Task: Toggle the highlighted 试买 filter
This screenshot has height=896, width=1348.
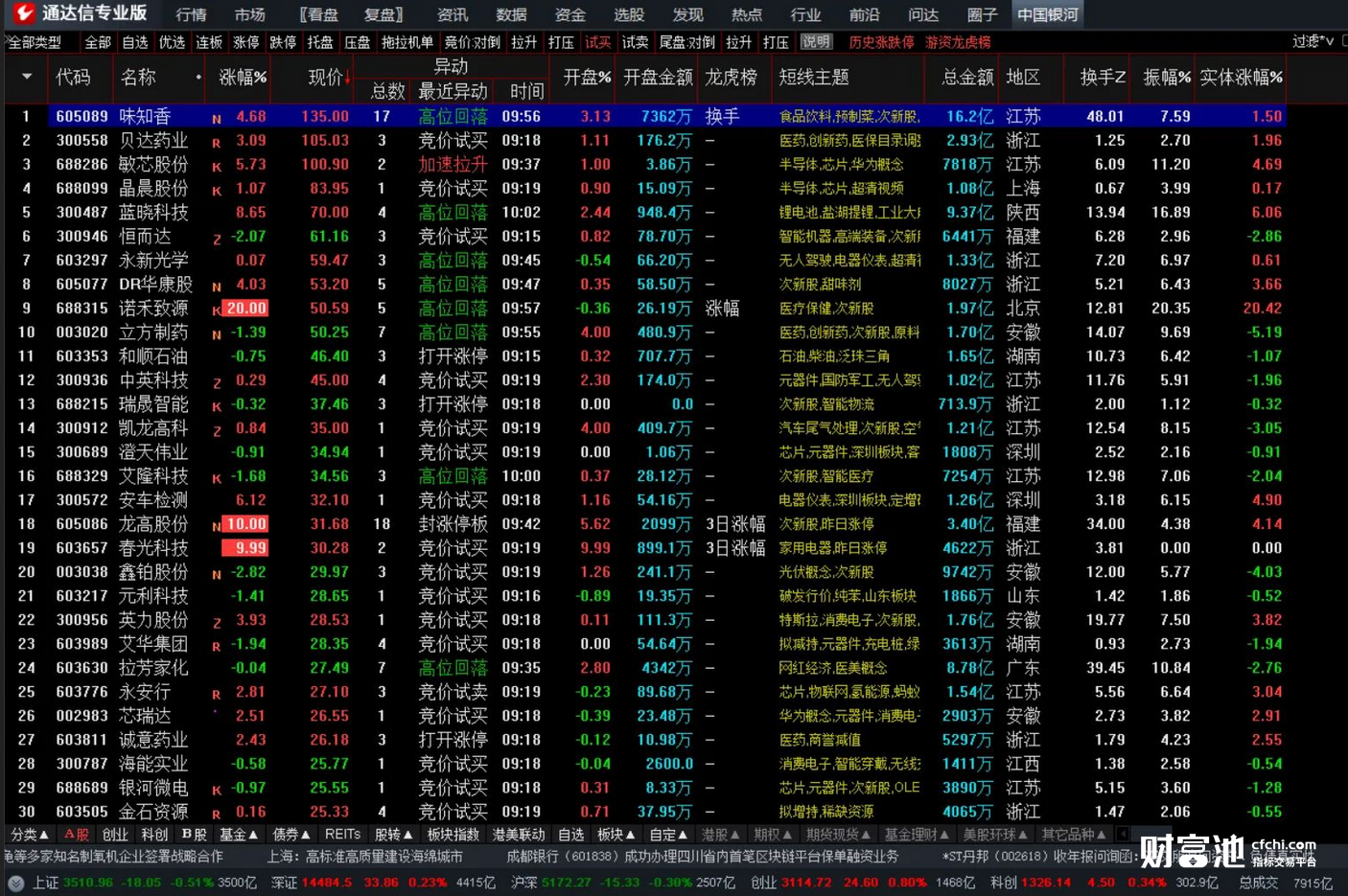Action: pyautogui.click(x=598, y=42)
